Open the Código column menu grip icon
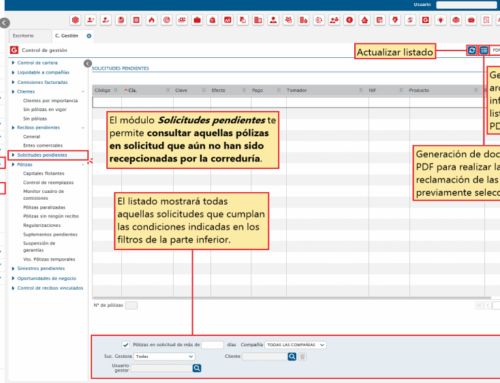 116,90
